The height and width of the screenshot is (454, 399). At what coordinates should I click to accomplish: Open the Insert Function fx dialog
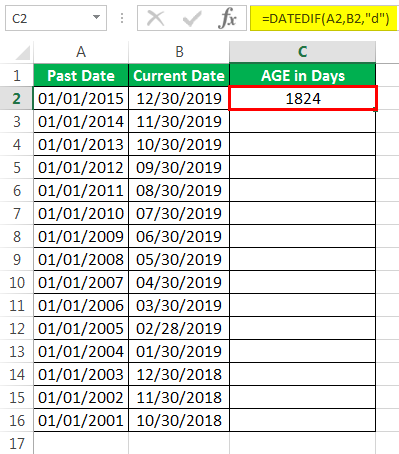click(227, 18)
